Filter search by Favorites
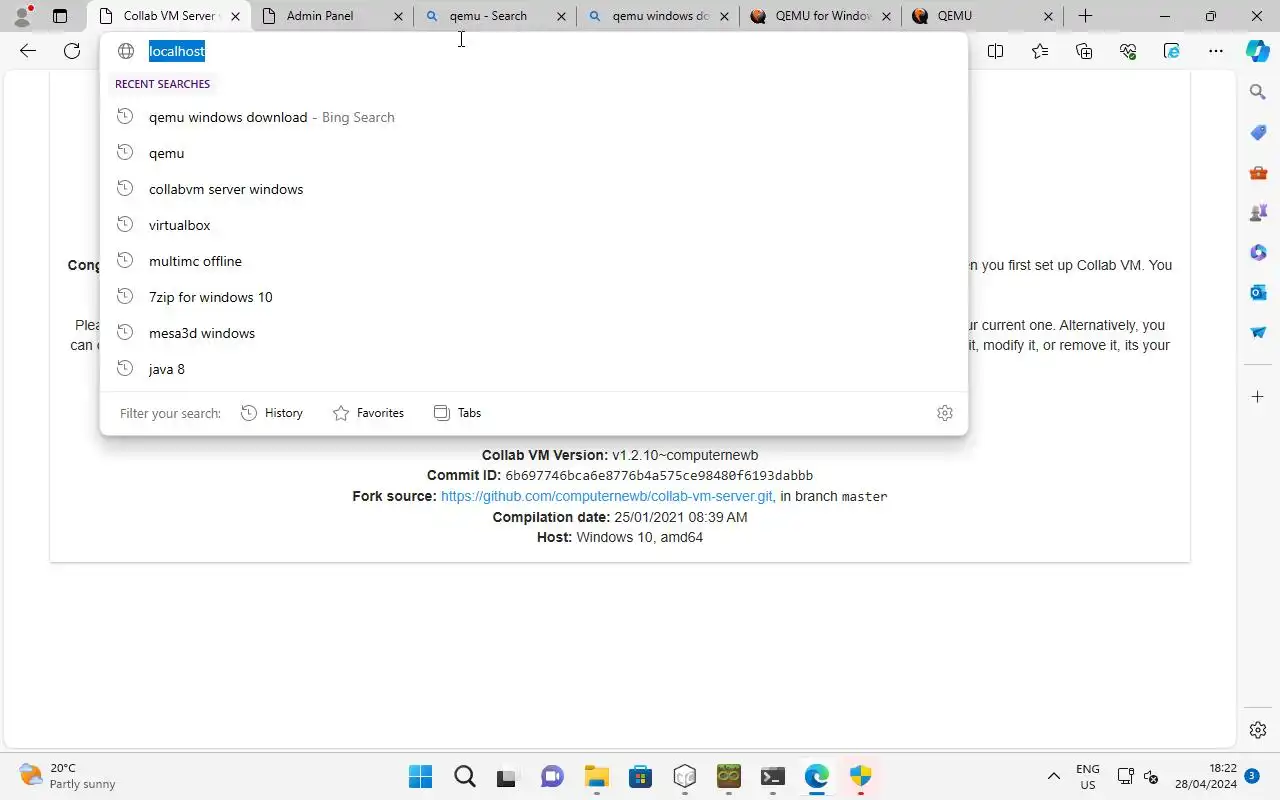1280x800 pixels. [368, 413]
